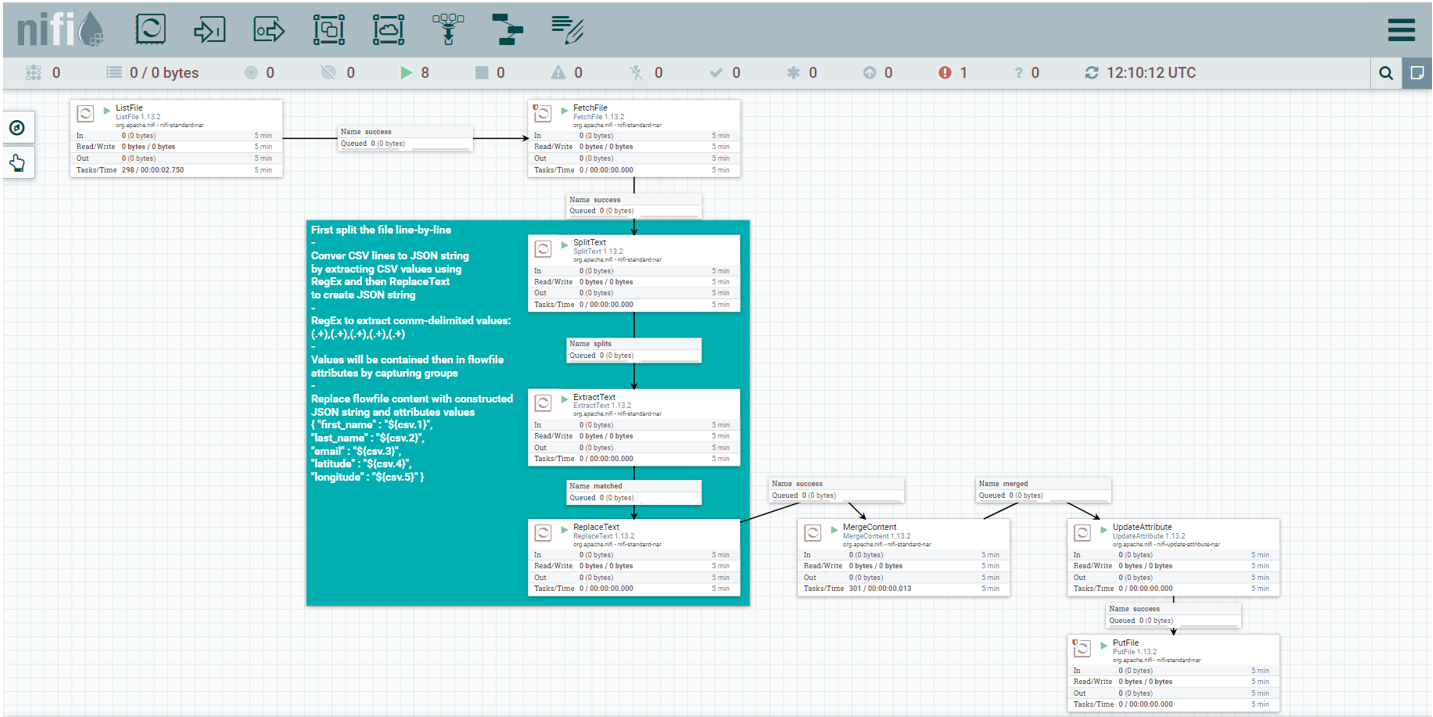The width and height of the screenshot is (1433, 717).
Task: Click the unknown version state question icon
Action: click(x=1019, y=73)
